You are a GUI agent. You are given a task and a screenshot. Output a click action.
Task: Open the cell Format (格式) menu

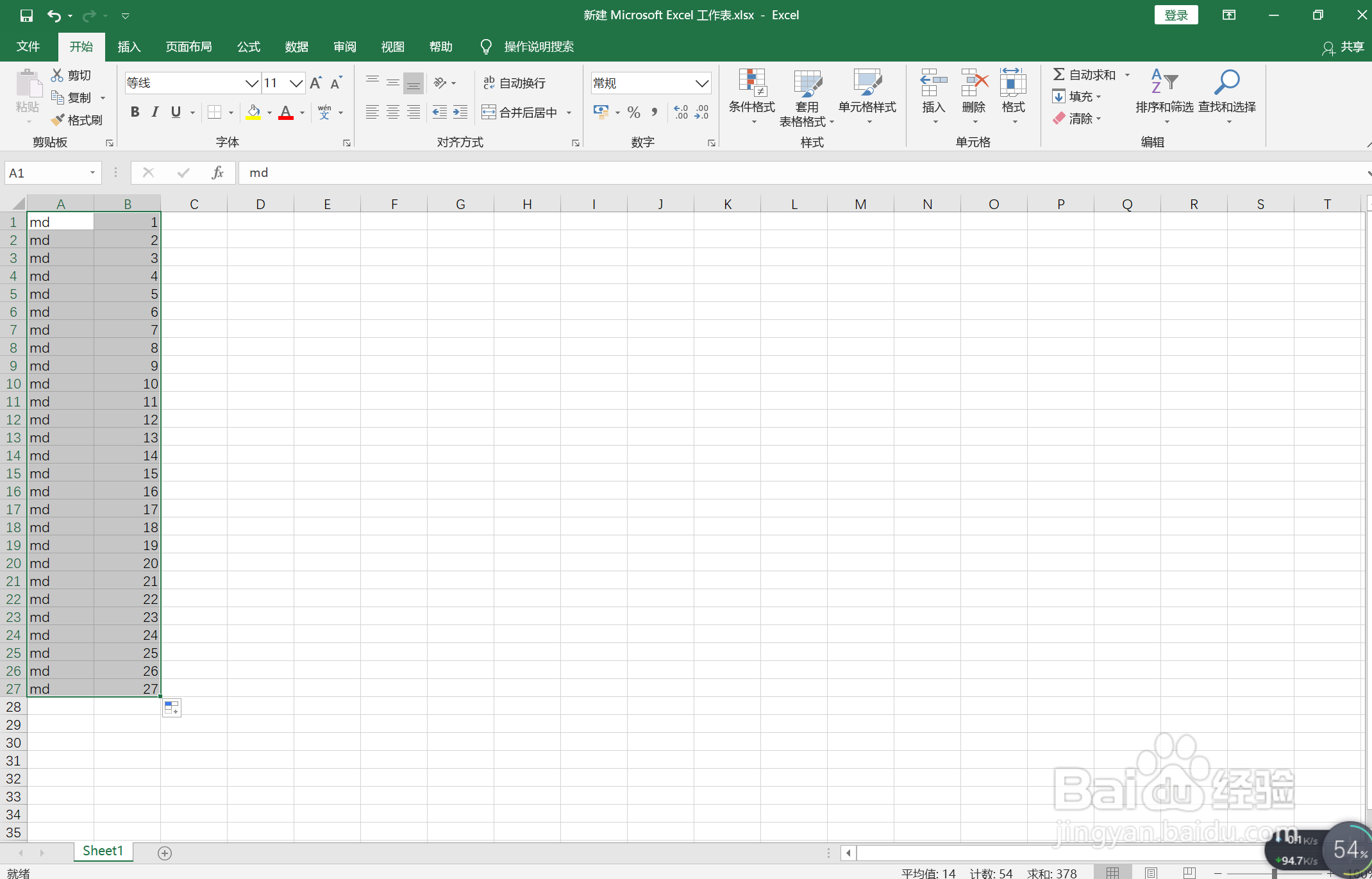[x=1014, y=97]
